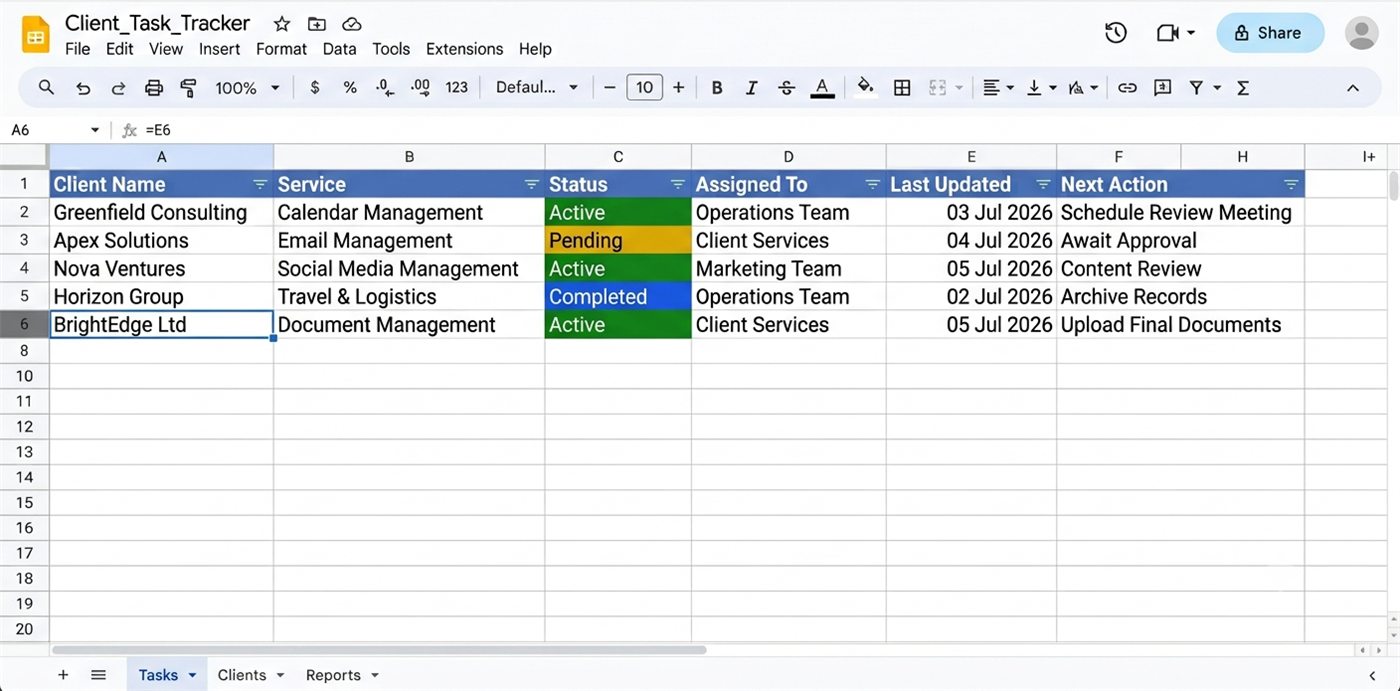Select the Pending status cell
The image size is (1400, 691).
(618, 241)
